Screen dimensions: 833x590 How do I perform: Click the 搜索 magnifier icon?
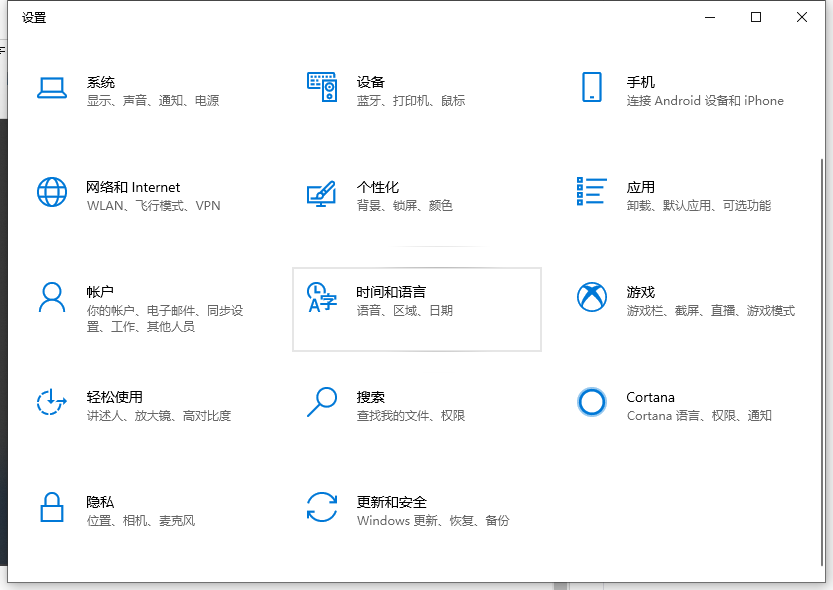point(322,404)
